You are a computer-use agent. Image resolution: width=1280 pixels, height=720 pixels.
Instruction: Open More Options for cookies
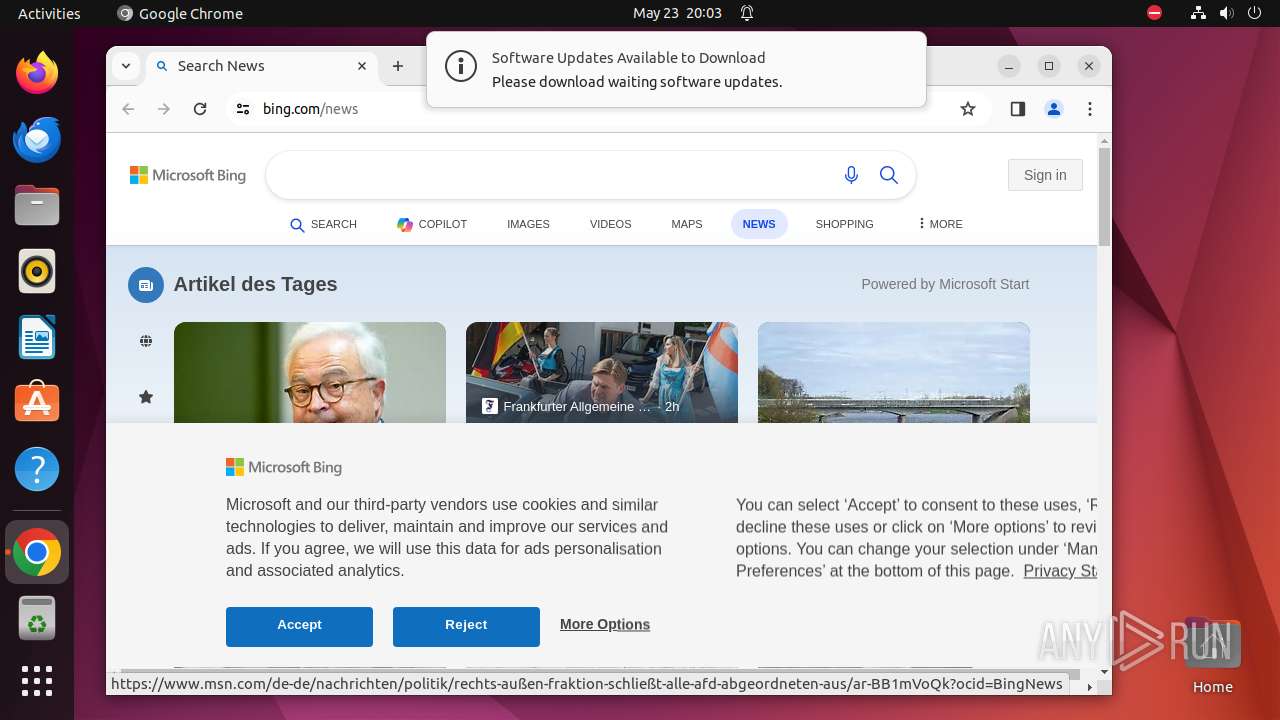[x=605, y=624]
